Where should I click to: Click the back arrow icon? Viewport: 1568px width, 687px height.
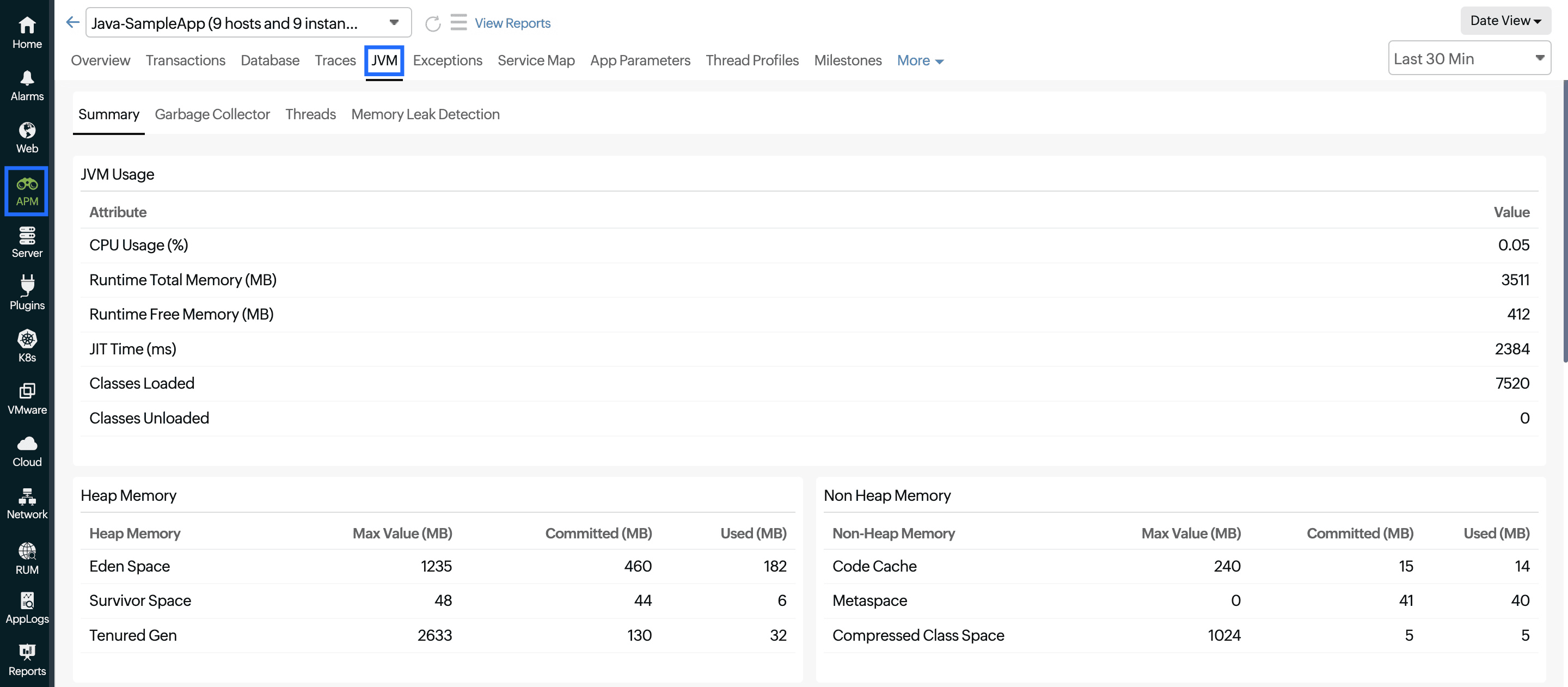72,22
